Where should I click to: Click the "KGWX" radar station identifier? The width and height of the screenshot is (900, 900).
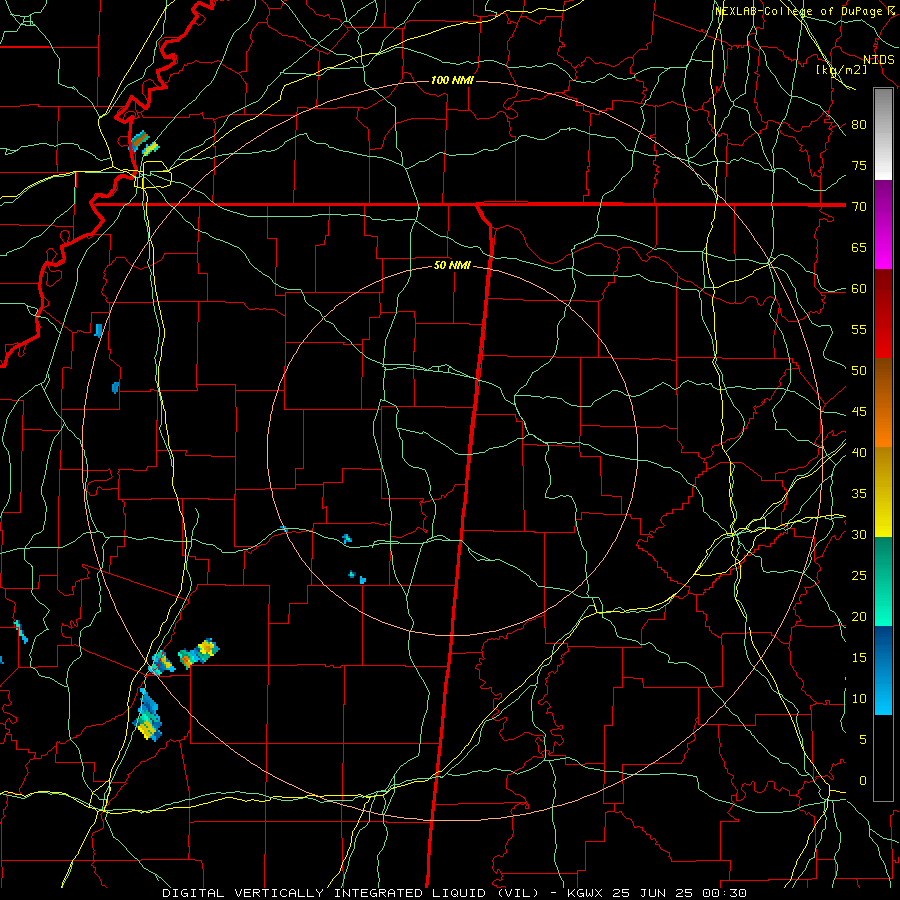pyautogui.click(x=584, y=893)
